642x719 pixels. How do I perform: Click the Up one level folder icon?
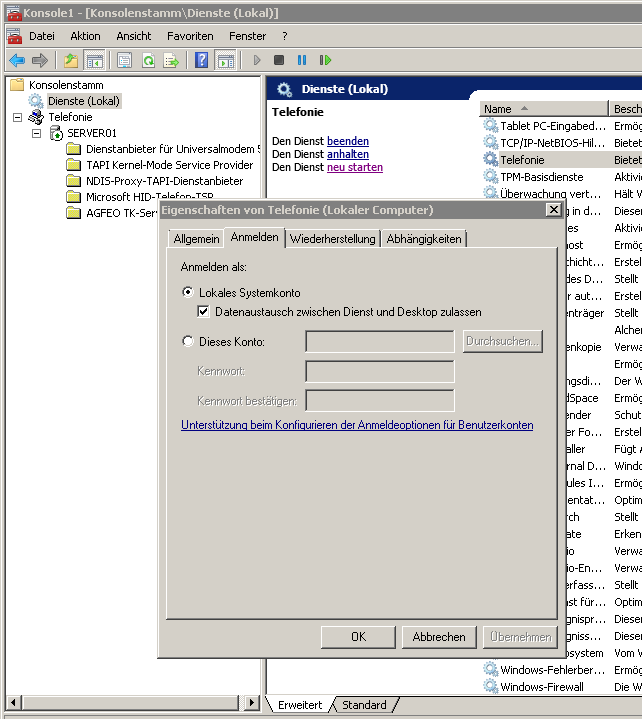[x=70, y=60]
